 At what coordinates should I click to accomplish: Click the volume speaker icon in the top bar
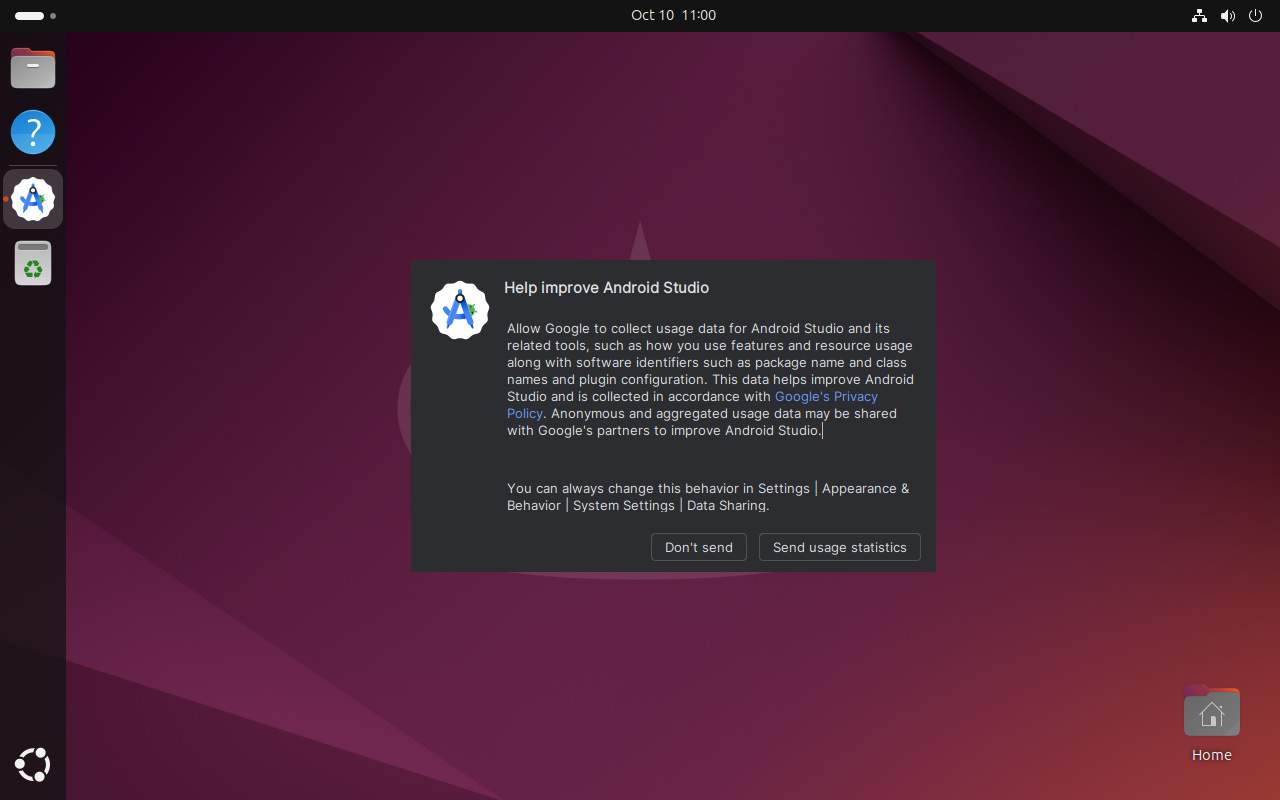coord(1227,15)
